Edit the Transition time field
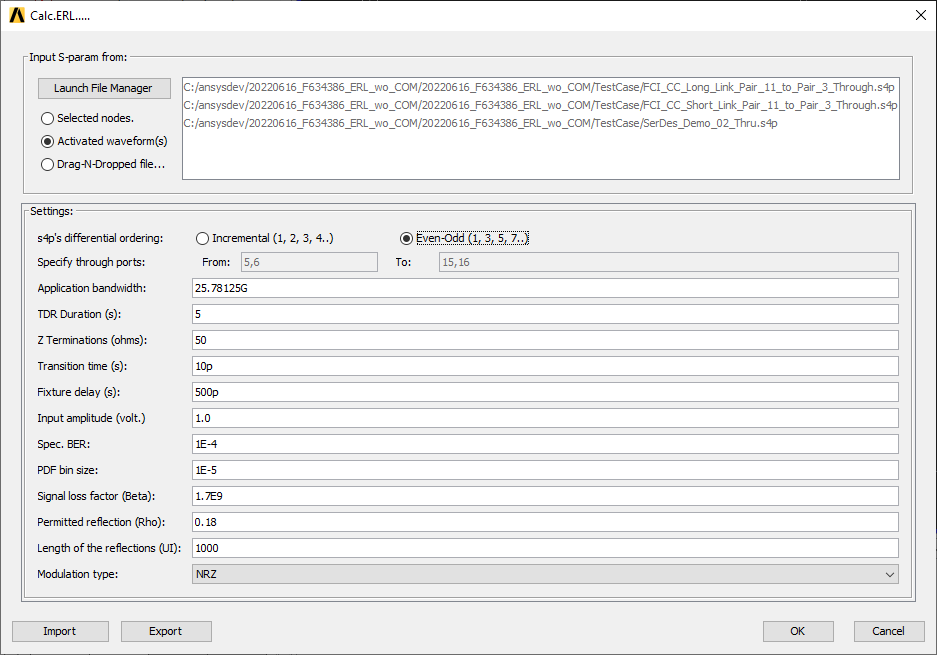Viewport: 937px width, 655px height. click(545, 366)
